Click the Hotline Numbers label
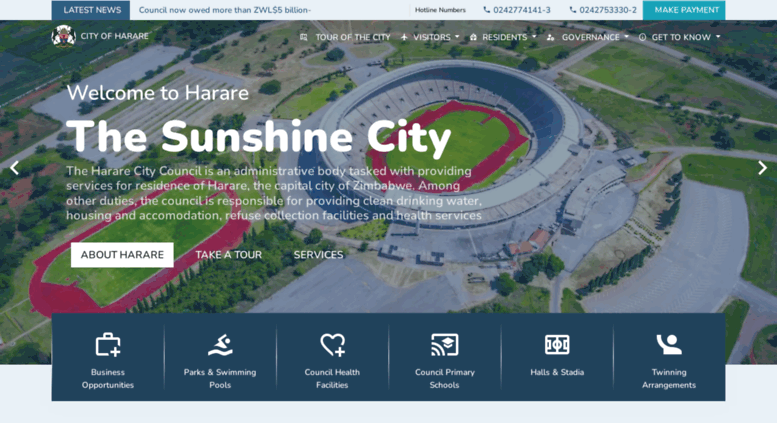This screenshot has width=777, height=423. [x=440, y=10]
